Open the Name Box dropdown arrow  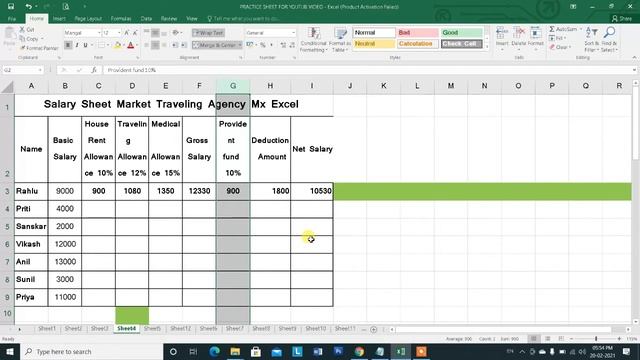[x=40, y=70]
